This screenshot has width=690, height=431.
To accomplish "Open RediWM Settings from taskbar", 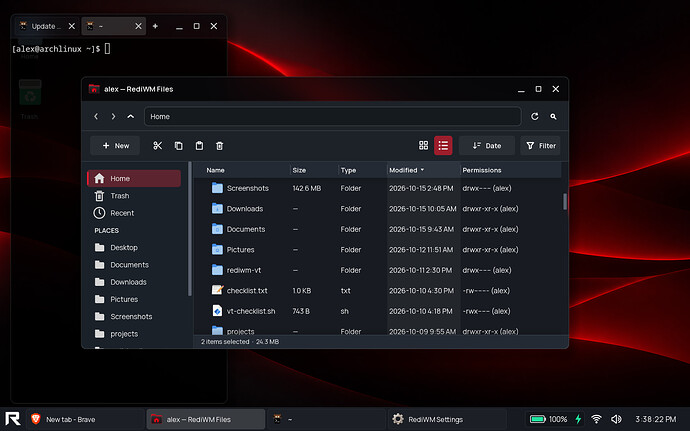I will [x=447, y=420].
